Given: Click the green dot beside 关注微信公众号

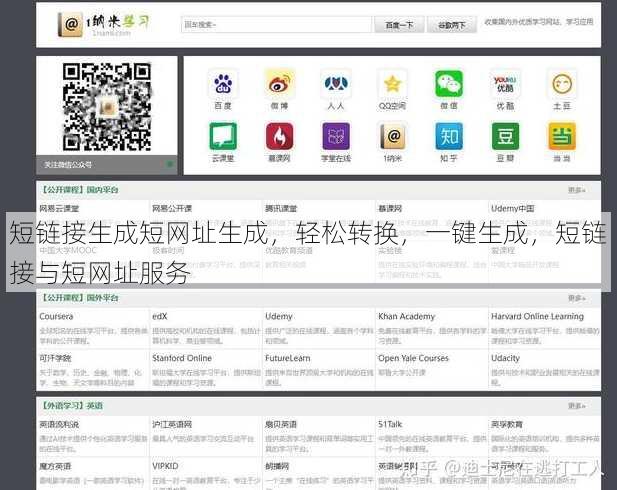Looking at the screenshot, I should (170, 164).
